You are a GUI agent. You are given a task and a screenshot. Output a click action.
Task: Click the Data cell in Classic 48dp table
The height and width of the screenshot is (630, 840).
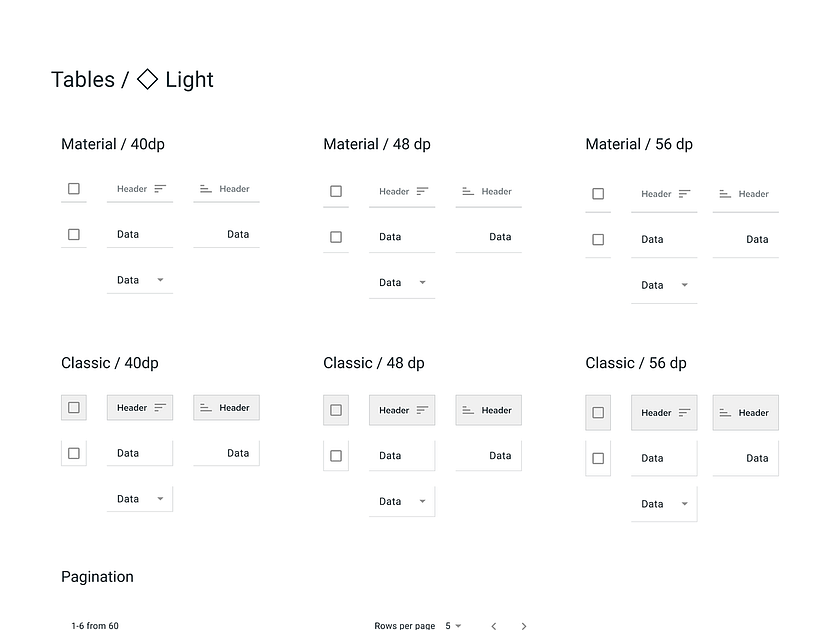[402, 456]
